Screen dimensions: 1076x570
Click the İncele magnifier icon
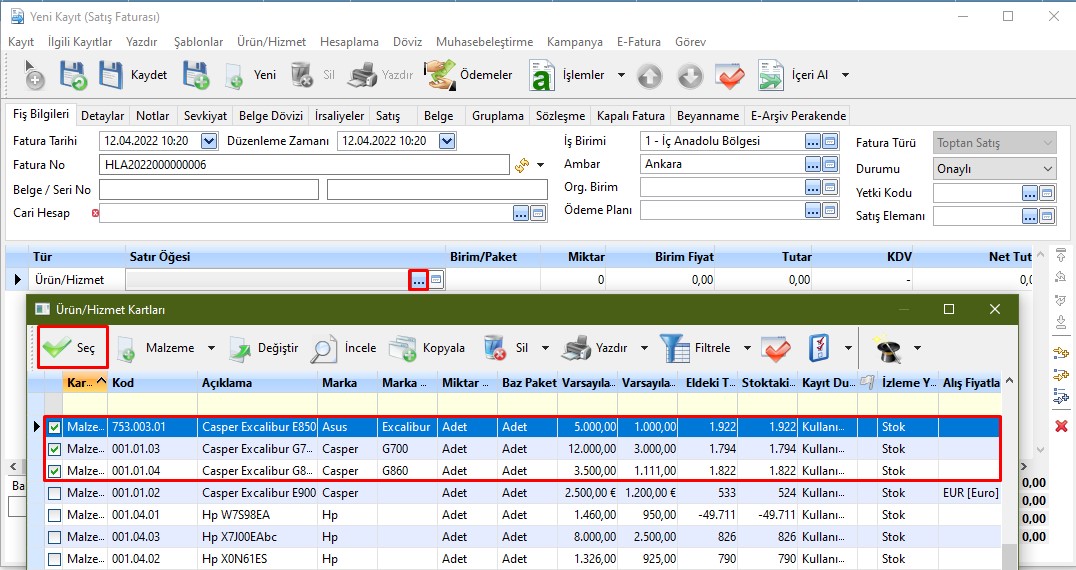pos(325,348)
